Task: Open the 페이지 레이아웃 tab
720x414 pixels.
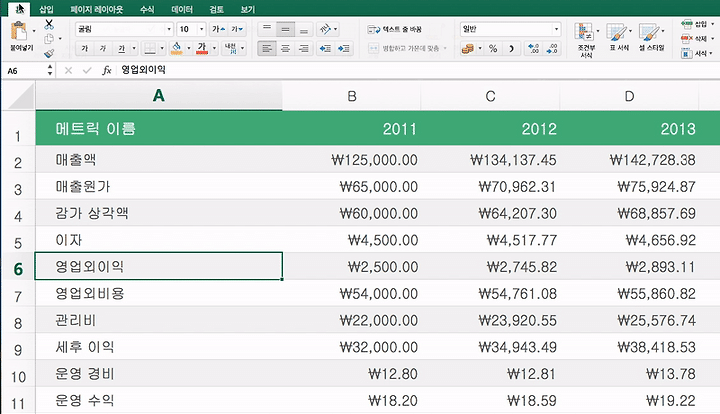Action: [x=97, y=9]
